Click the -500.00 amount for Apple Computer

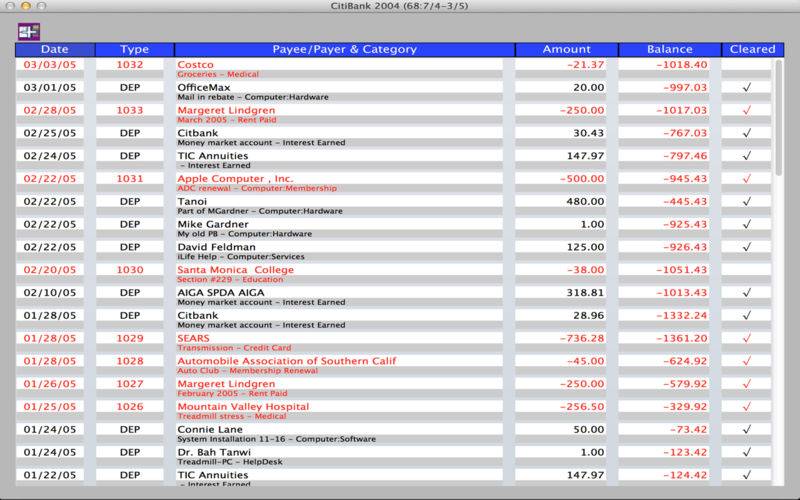tap(582, 179)
